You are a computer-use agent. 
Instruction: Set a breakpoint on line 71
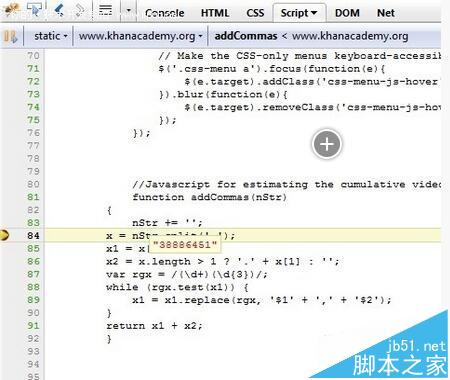click(x=33, y=69)
